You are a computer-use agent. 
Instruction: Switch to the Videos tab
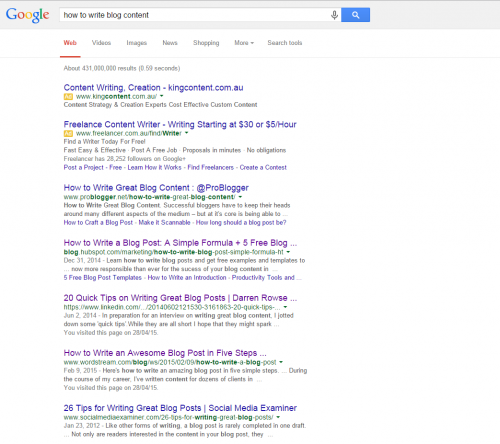(101, 43)
